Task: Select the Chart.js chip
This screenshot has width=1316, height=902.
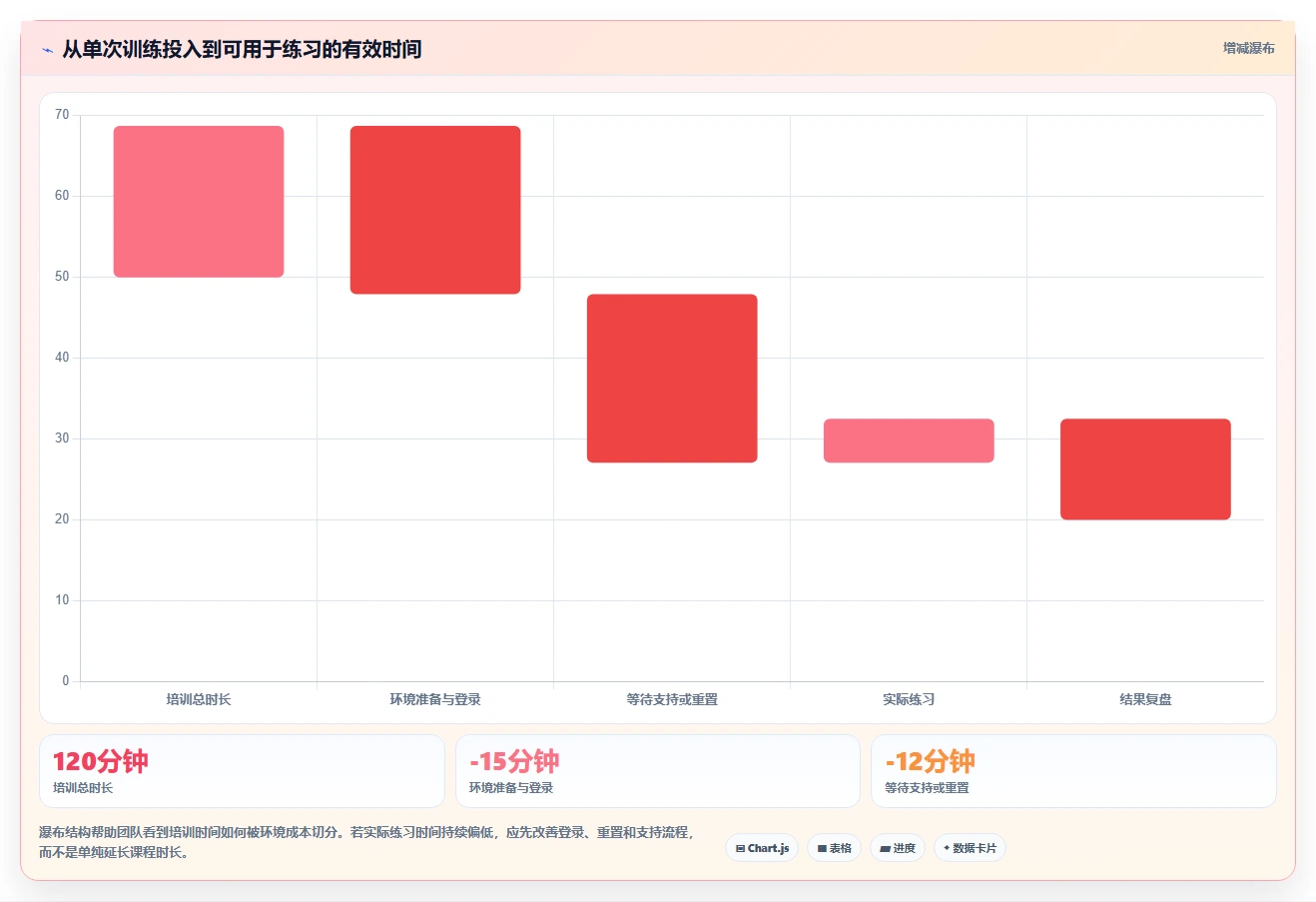Action: [762, 848]
